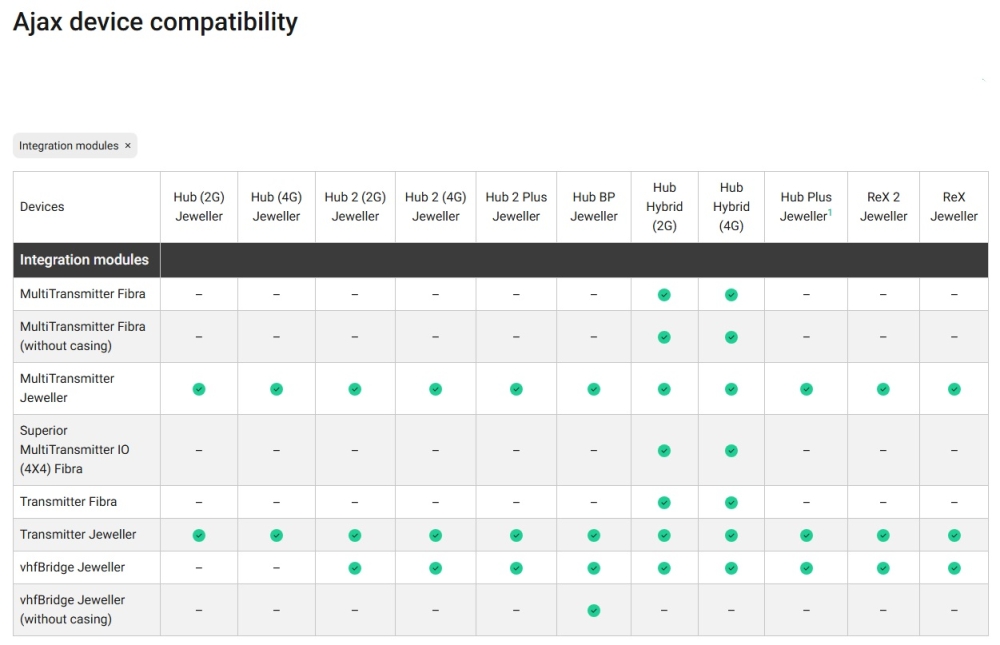Click MultiTransmitter Jeweller checkmark under ReX 2 Jeweller
Image resolution: width=1000 pixels, height=645 pixels.
tap(883, 389)
